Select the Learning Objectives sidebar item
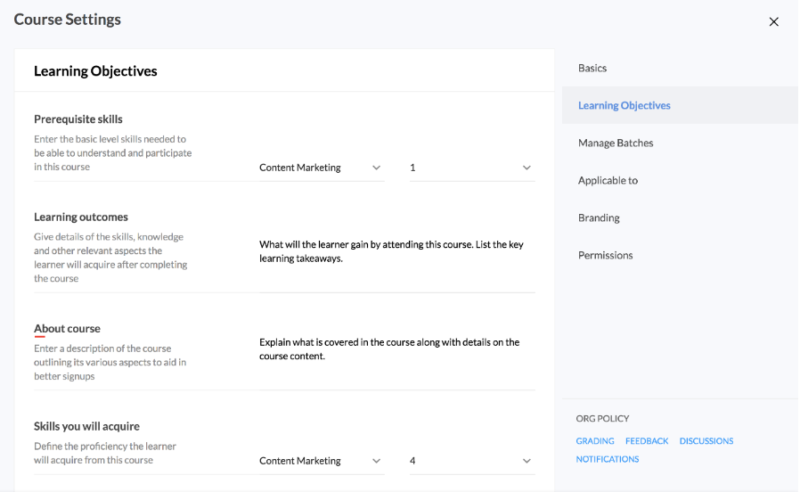The image size is (800, 492). [x=624, y=106]
